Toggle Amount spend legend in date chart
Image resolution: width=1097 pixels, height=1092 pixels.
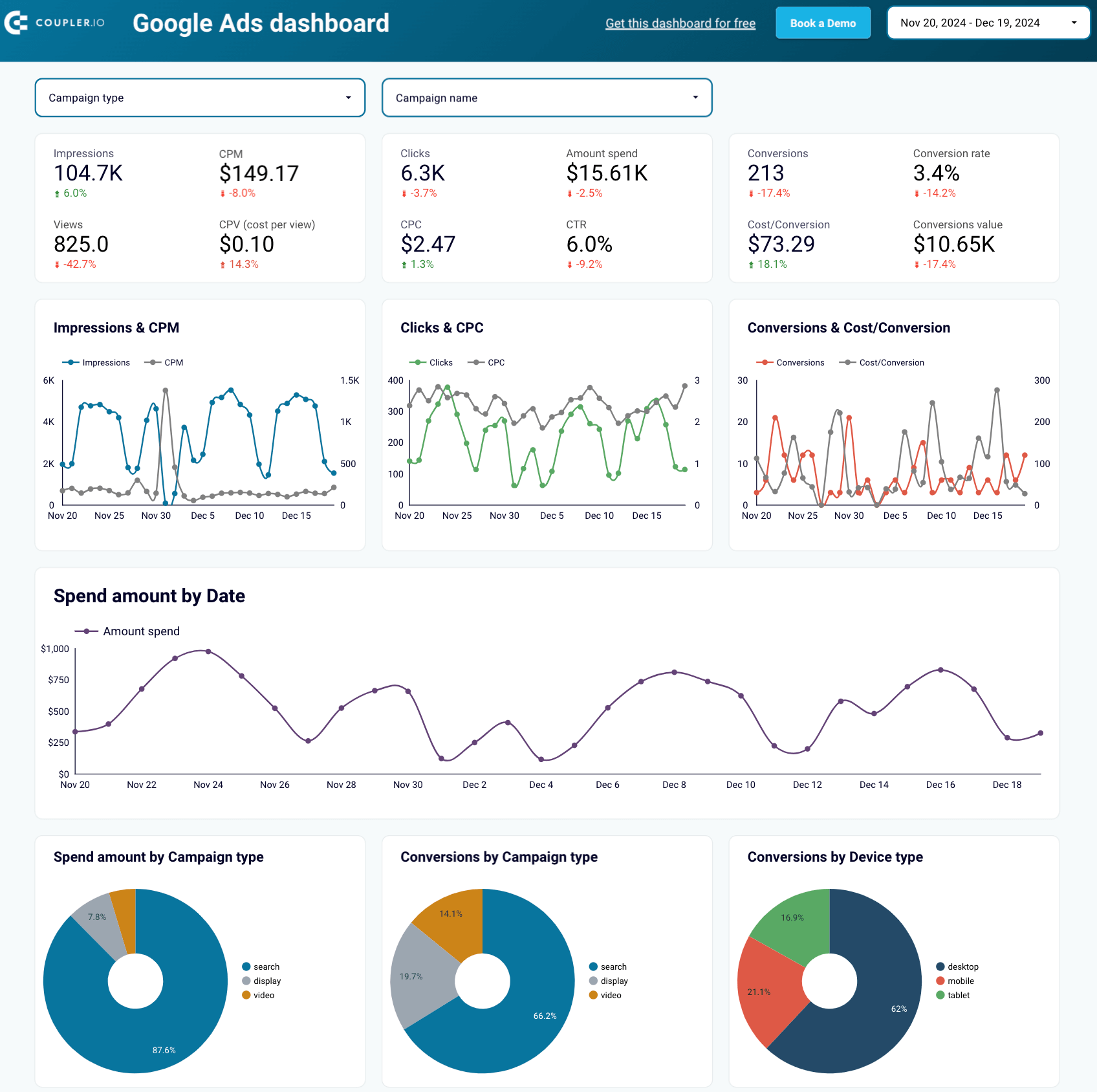127,631
